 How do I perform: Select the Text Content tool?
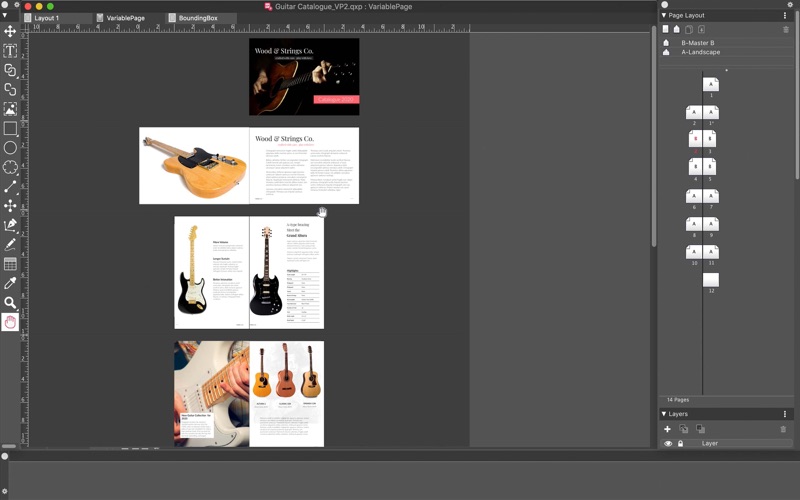click(10, 51)
